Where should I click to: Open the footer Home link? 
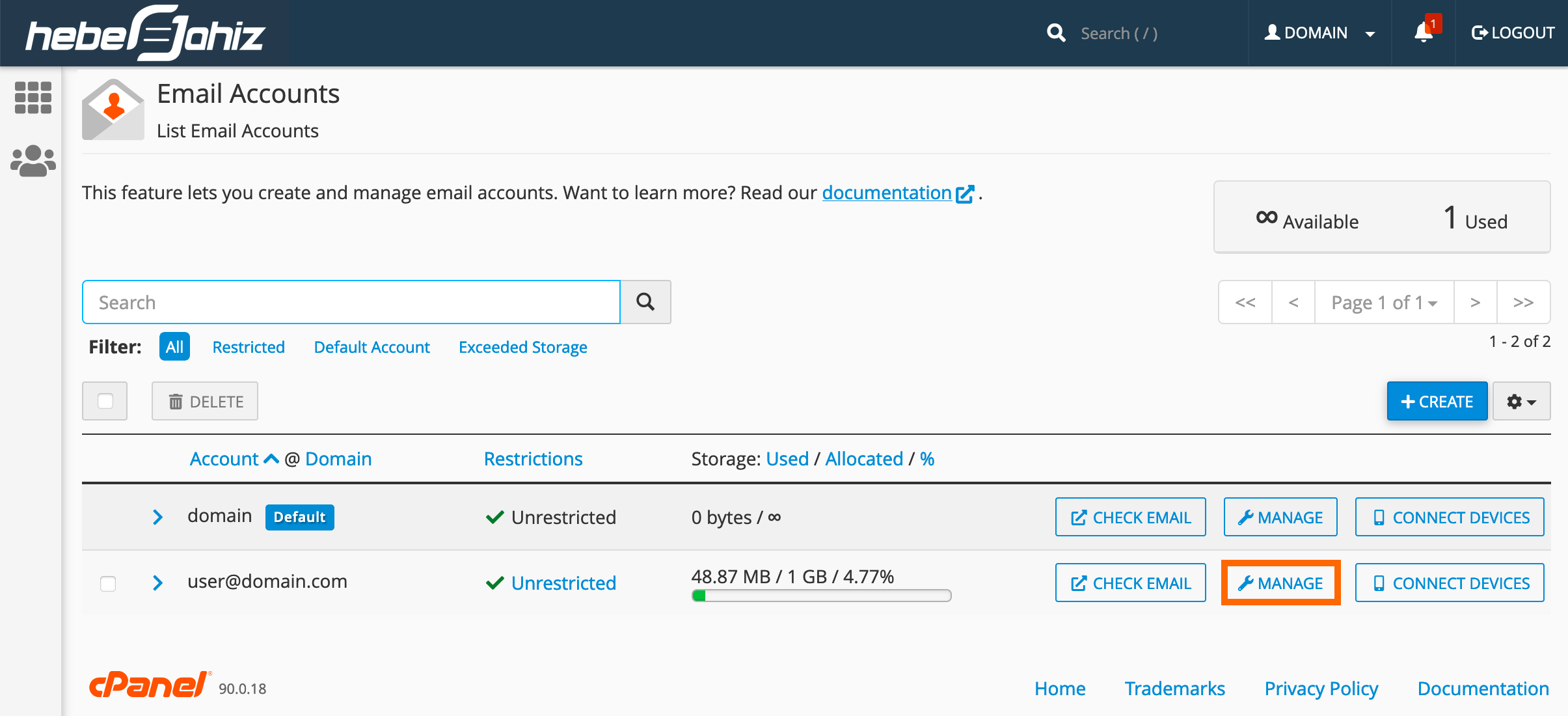tap(1060, 688)
